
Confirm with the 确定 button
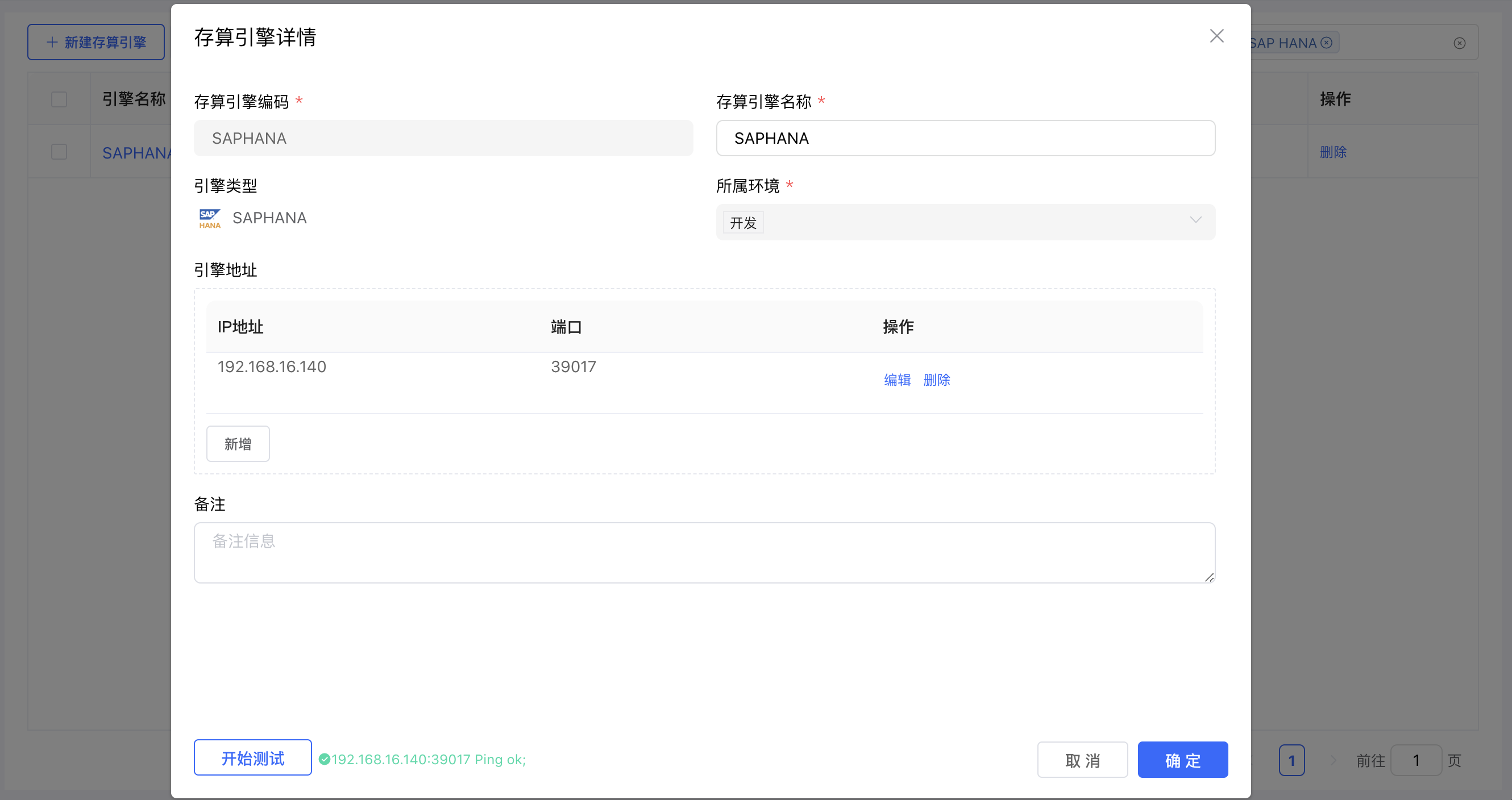1182,760
